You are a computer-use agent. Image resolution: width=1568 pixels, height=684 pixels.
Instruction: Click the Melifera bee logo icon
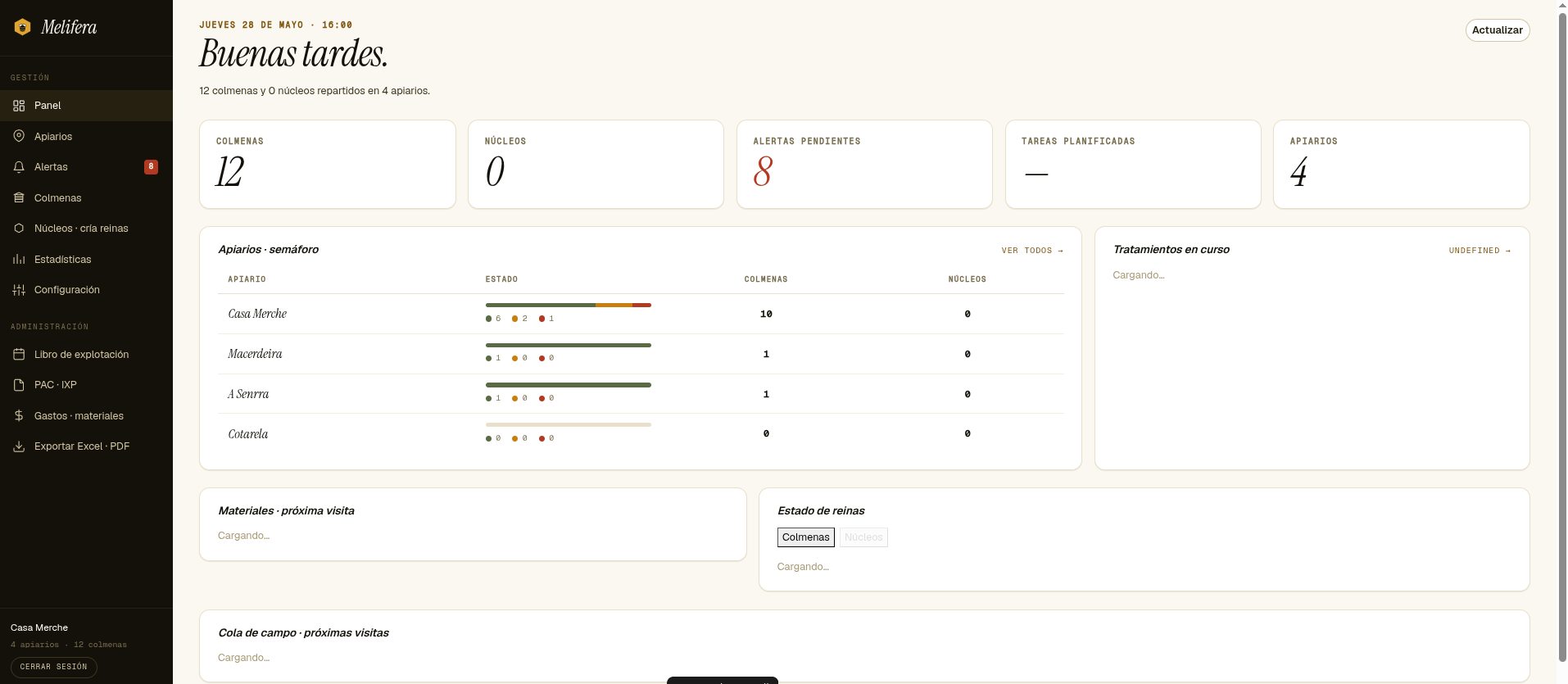tap(23, 27)
